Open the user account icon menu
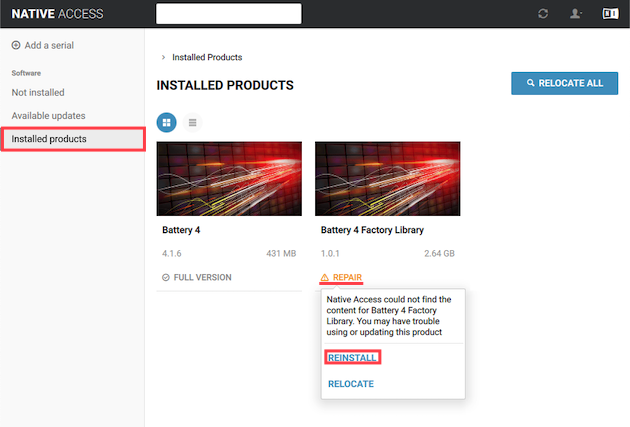The image size is (630, 427). tap(576, 14)
